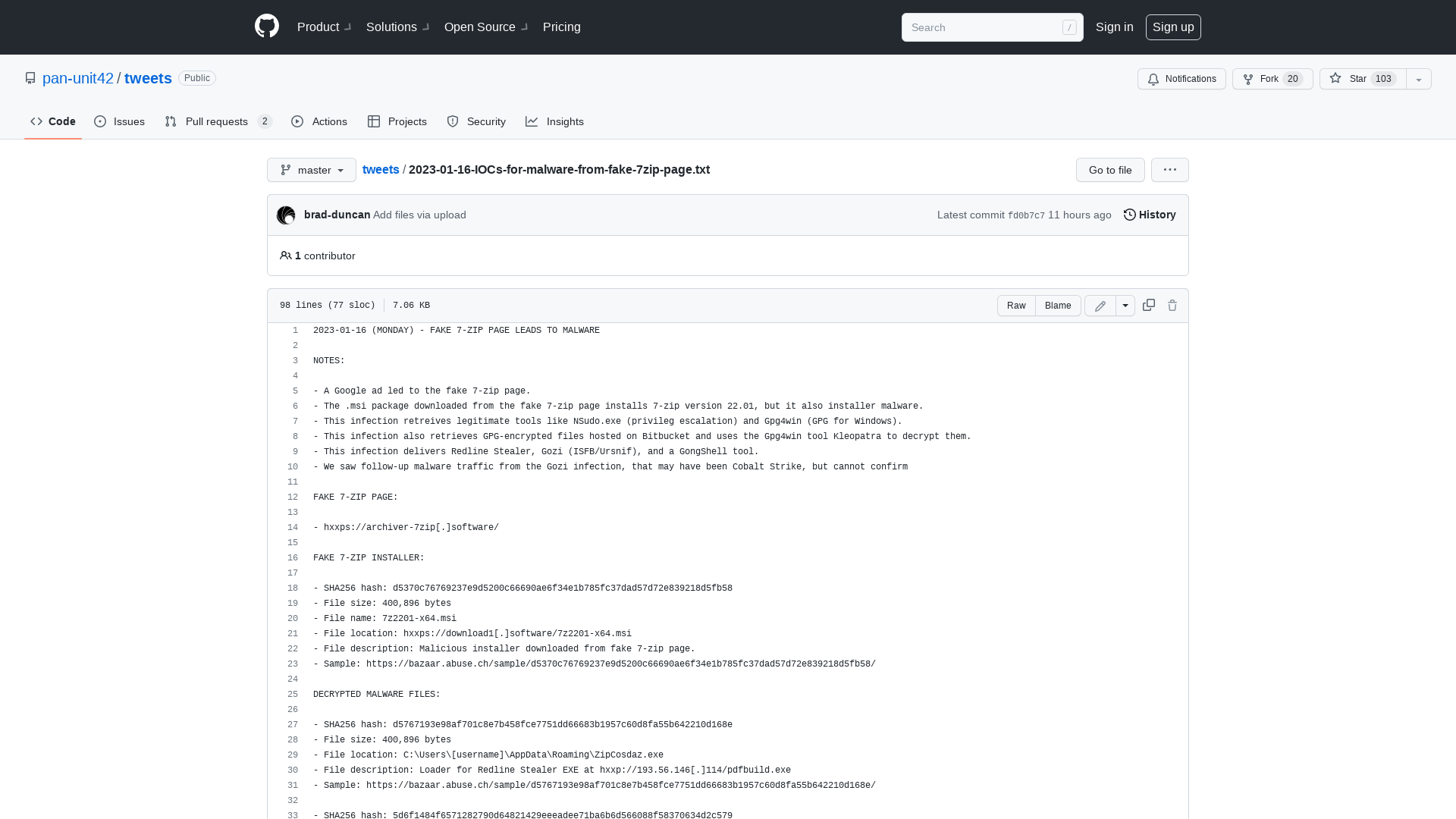Click the pan-unit42 owner link
Viewport: 1456px width, 819px height.
tap(78, 78)
